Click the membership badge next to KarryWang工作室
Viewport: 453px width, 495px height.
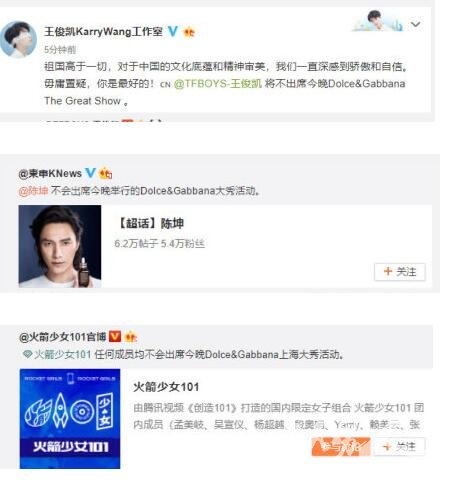[x=189, y=32]
